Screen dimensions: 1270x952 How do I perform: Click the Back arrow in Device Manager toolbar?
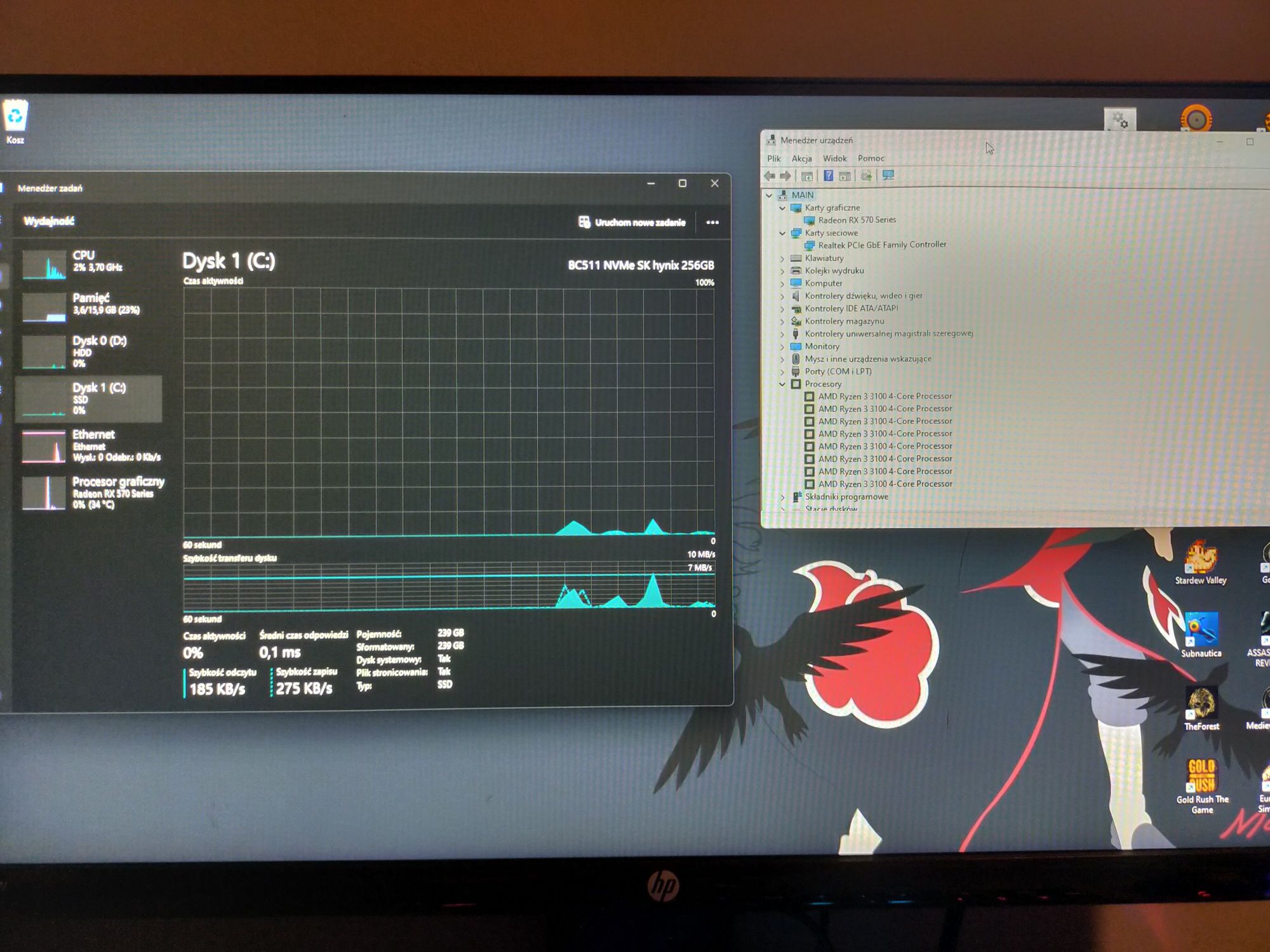tap(770, 176)
